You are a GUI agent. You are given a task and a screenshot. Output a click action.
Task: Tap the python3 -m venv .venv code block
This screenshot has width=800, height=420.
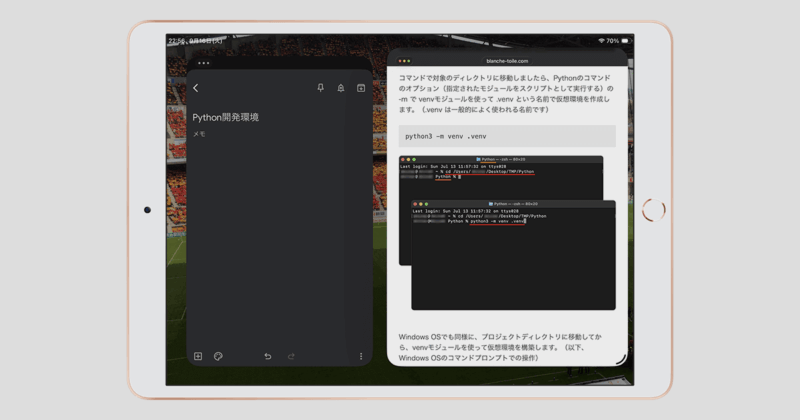[x=508, y=135]
